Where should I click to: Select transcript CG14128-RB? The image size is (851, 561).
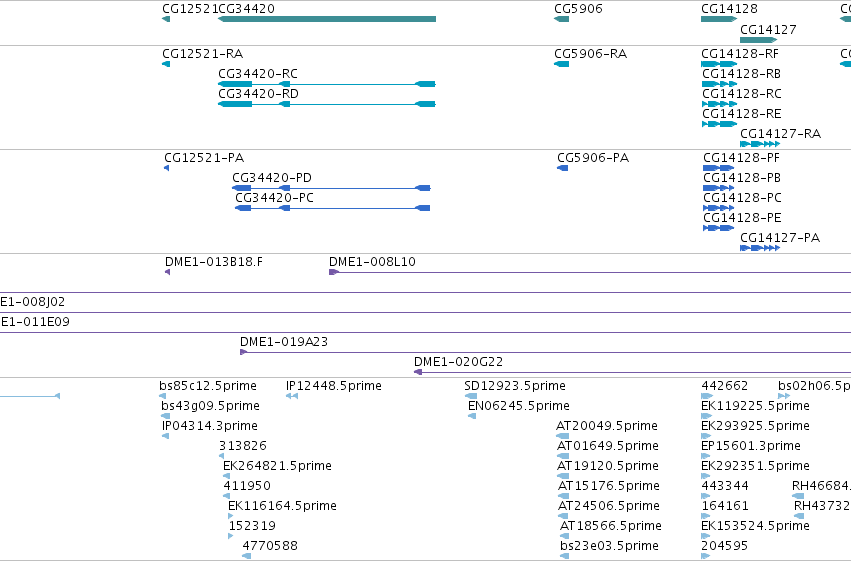pyautogui.click(x=719, y=84)
